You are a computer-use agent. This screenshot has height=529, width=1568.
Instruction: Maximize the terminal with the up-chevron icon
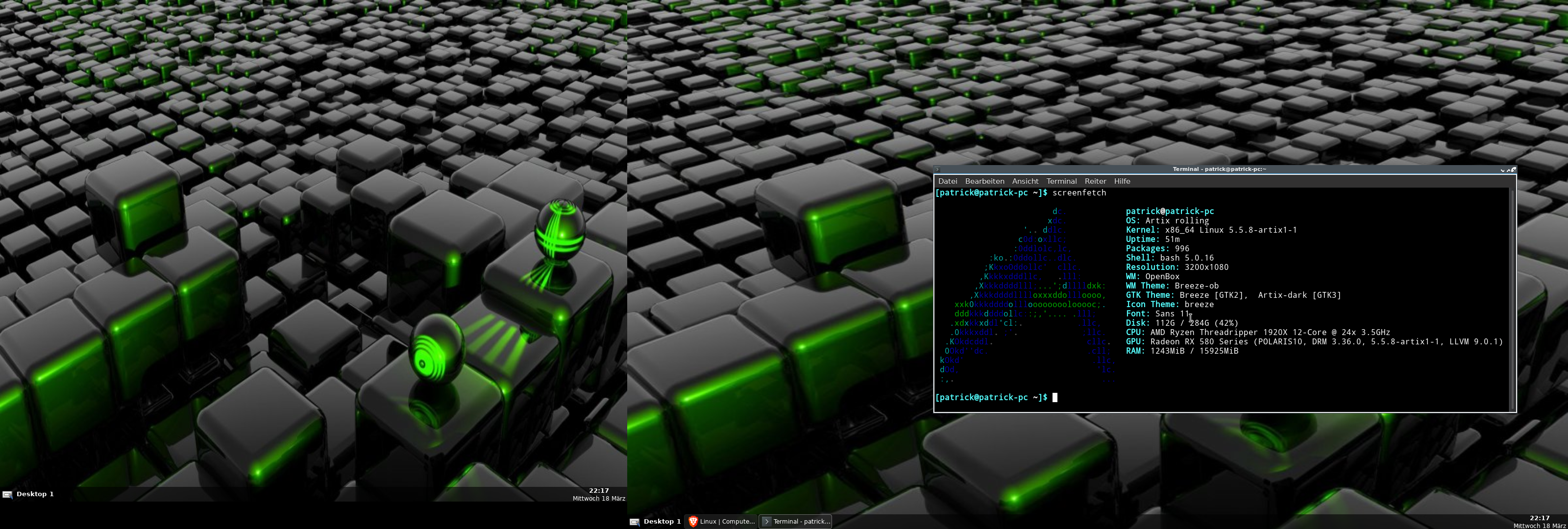pos(1508,170)
